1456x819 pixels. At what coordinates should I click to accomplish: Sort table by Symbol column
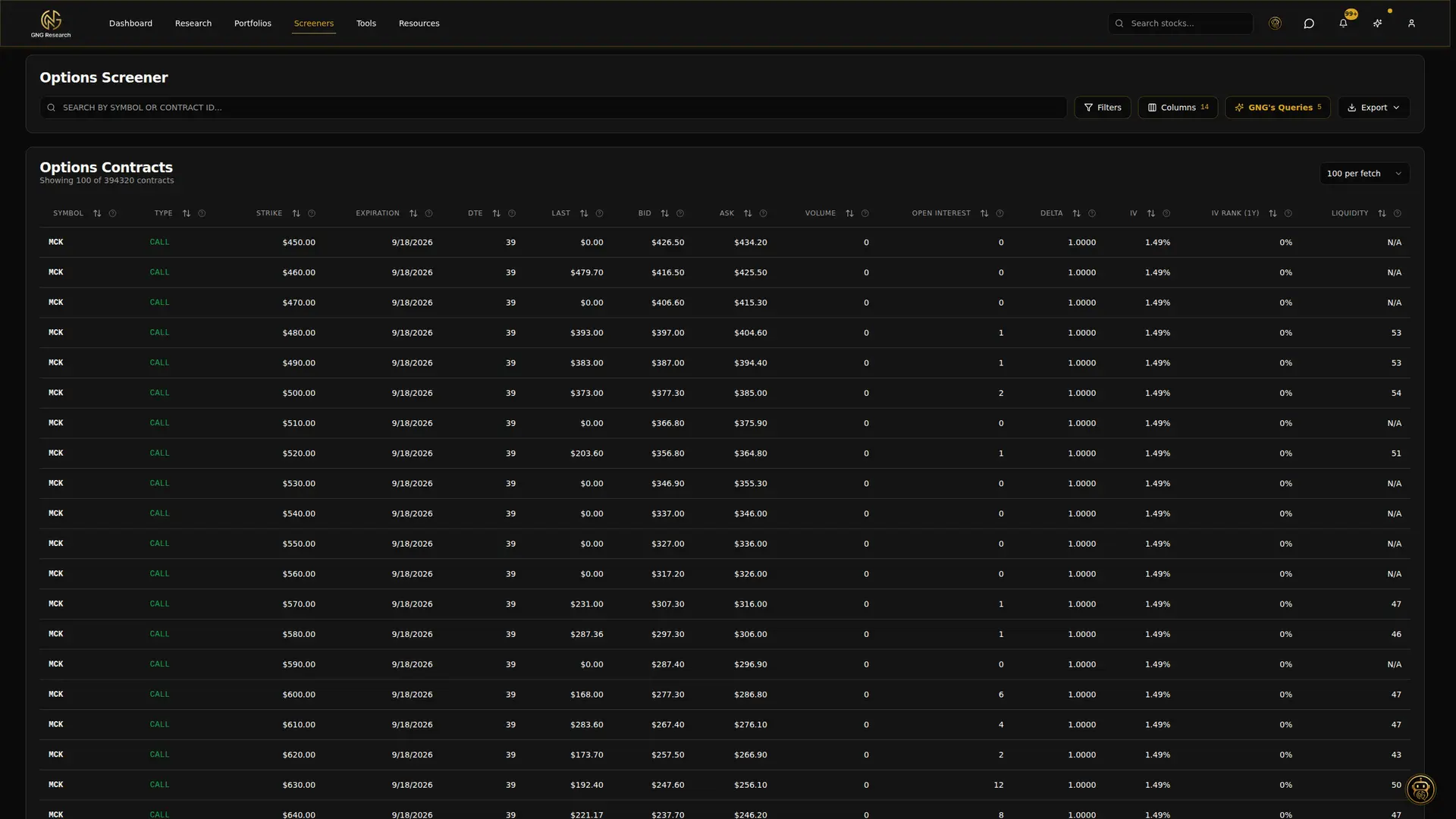pyautogui.click(x=97, y=214)
